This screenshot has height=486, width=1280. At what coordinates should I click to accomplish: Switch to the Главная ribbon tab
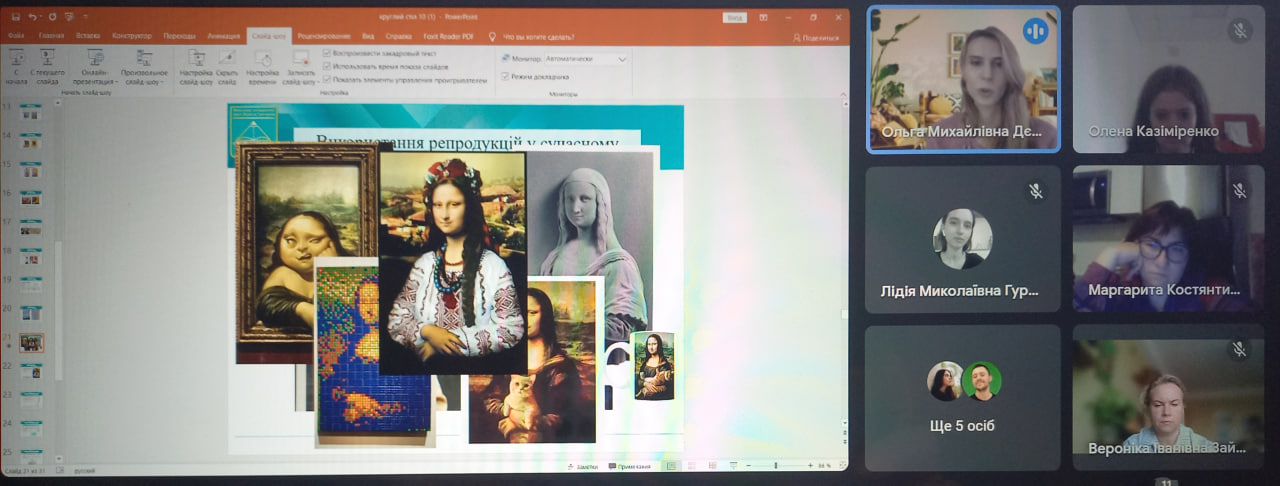point(51,36)
